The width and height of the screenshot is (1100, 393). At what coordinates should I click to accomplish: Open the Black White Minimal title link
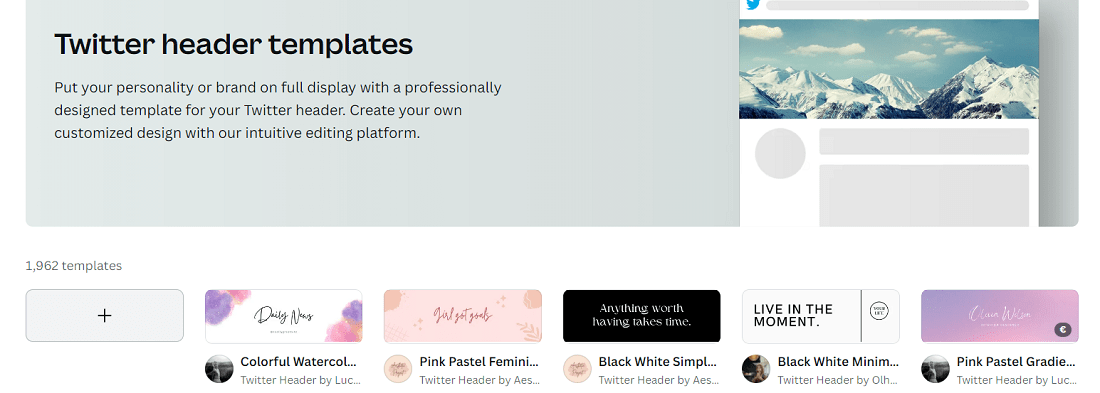[838, 362]
